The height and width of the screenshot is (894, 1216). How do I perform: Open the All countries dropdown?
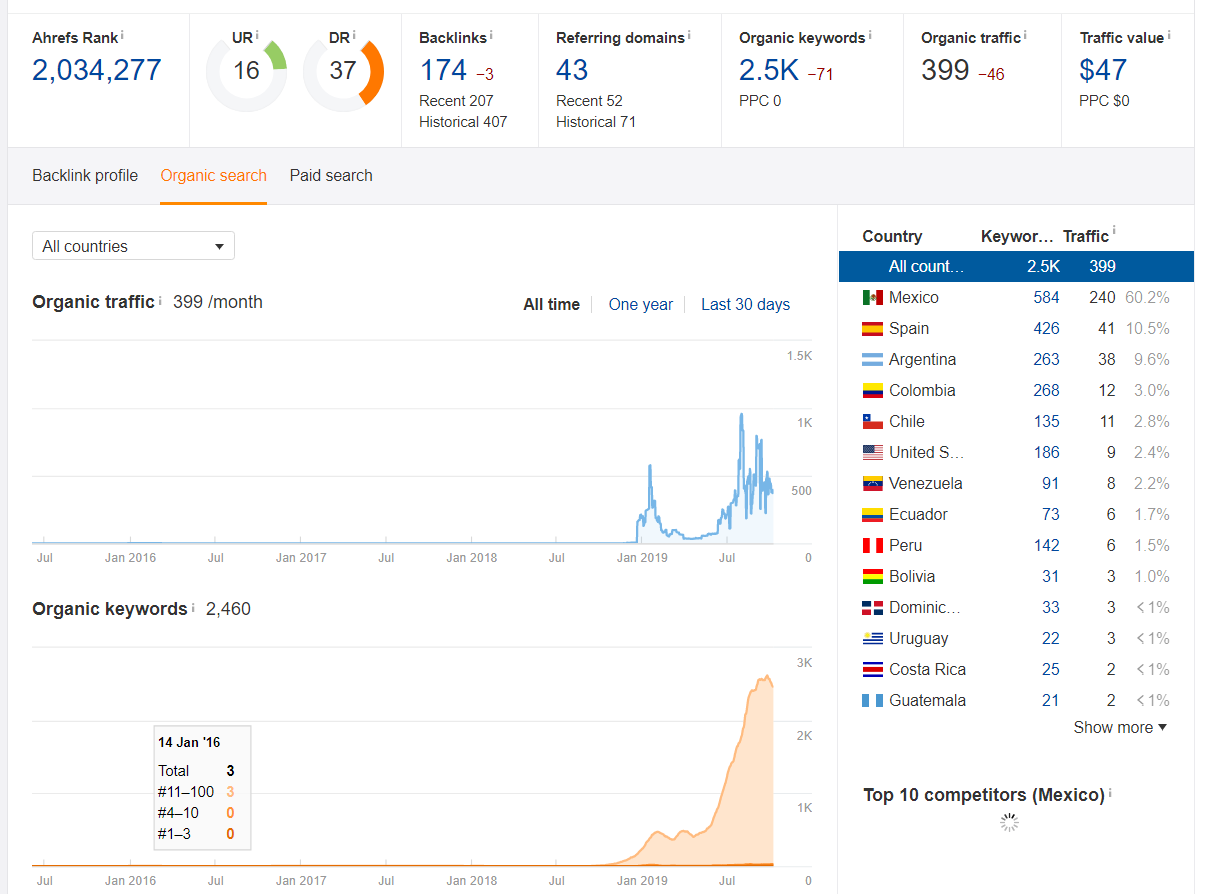(133, 246)
